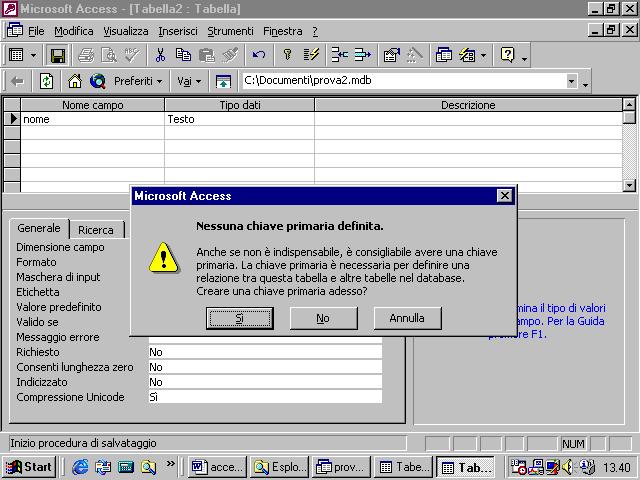Click Sì in the primary key dialog
Screen dimensions: 640x480
[240, 318]
